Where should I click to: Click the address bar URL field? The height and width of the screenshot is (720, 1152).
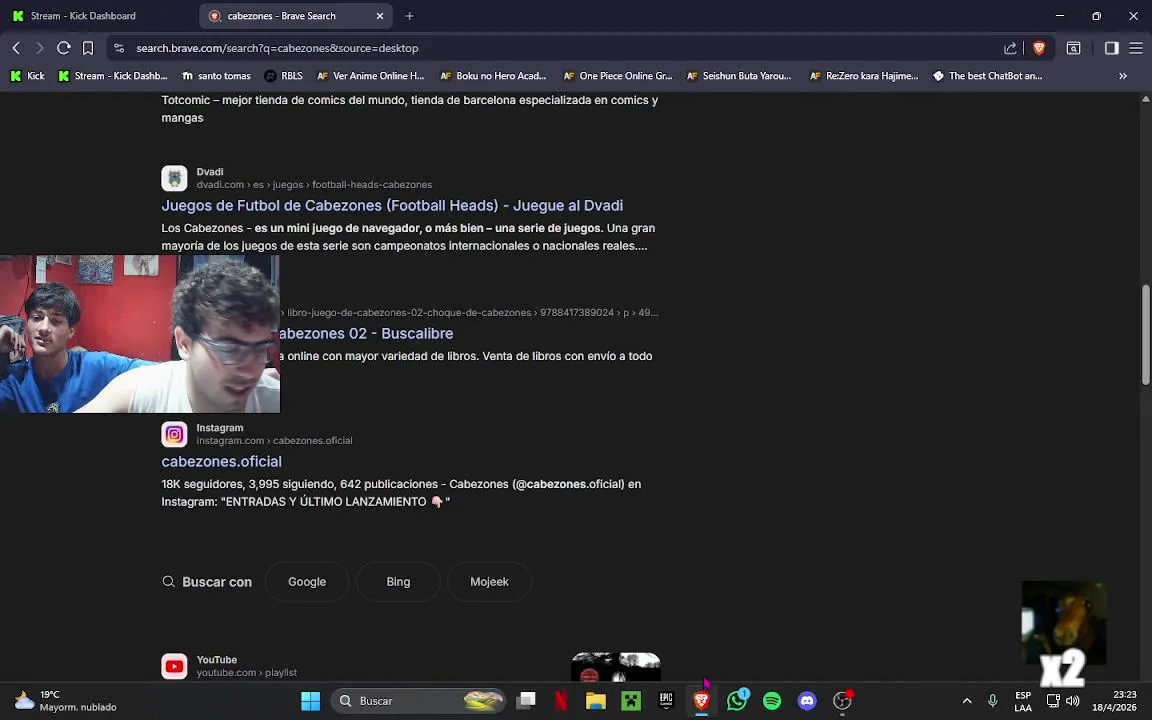point(558,48)
